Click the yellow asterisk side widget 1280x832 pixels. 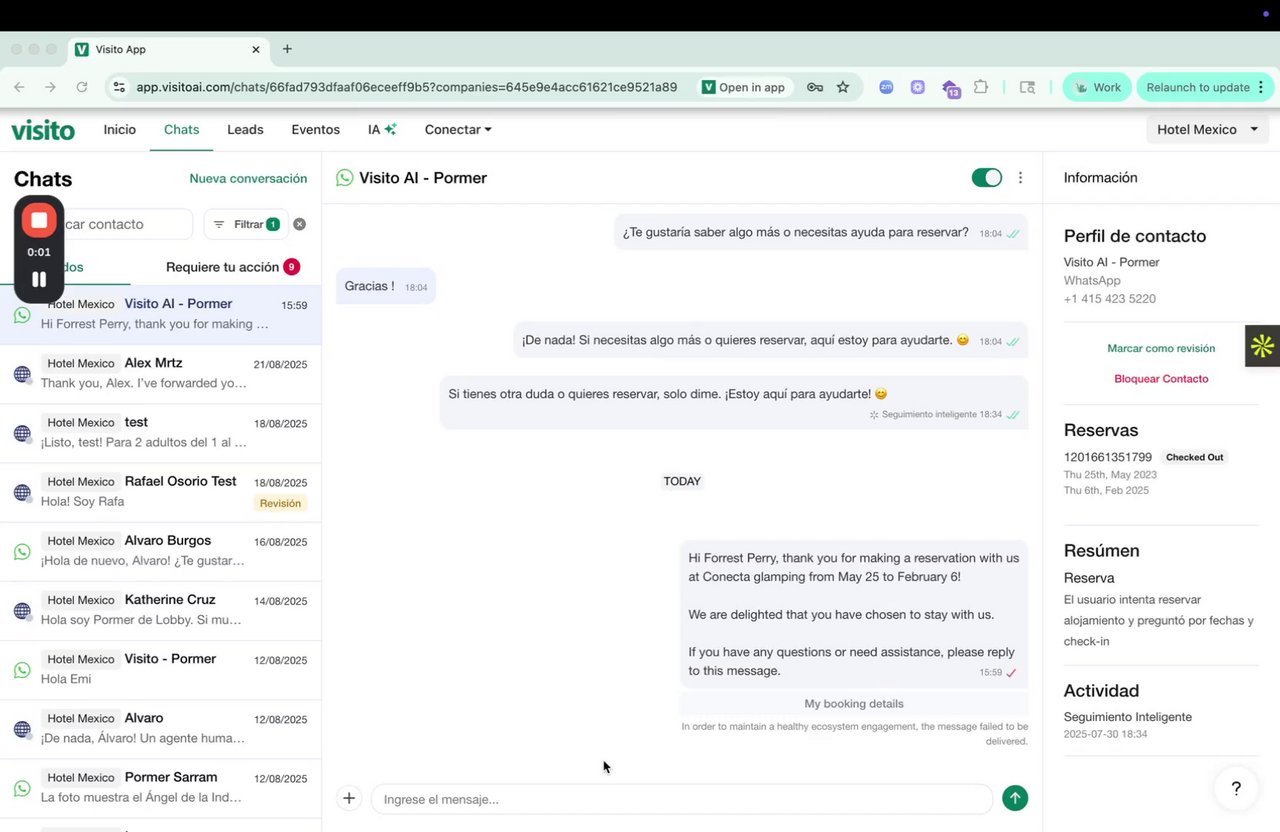(1262, 346)
